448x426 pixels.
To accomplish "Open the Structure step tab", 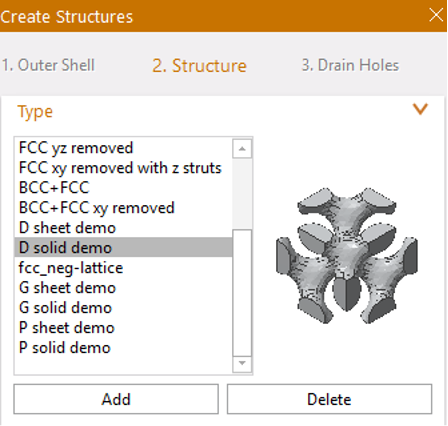I will click(x=199, y=66).
